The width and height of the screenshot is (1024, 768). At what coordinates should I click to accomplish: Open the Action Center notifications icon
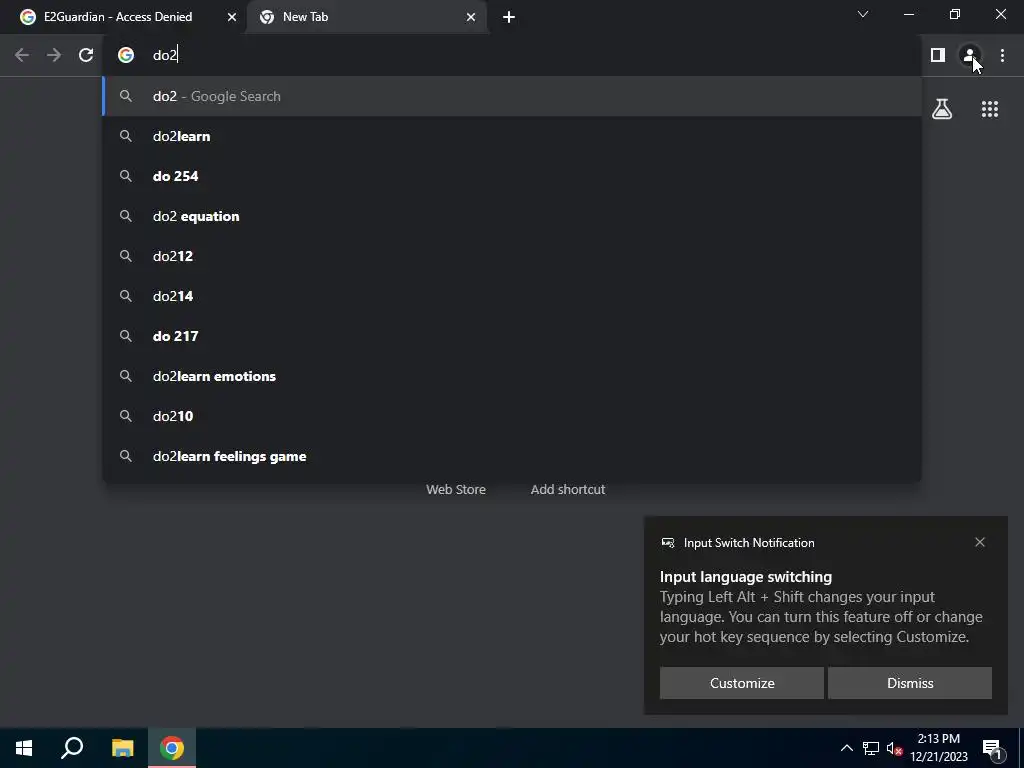[x=992, y=749]
